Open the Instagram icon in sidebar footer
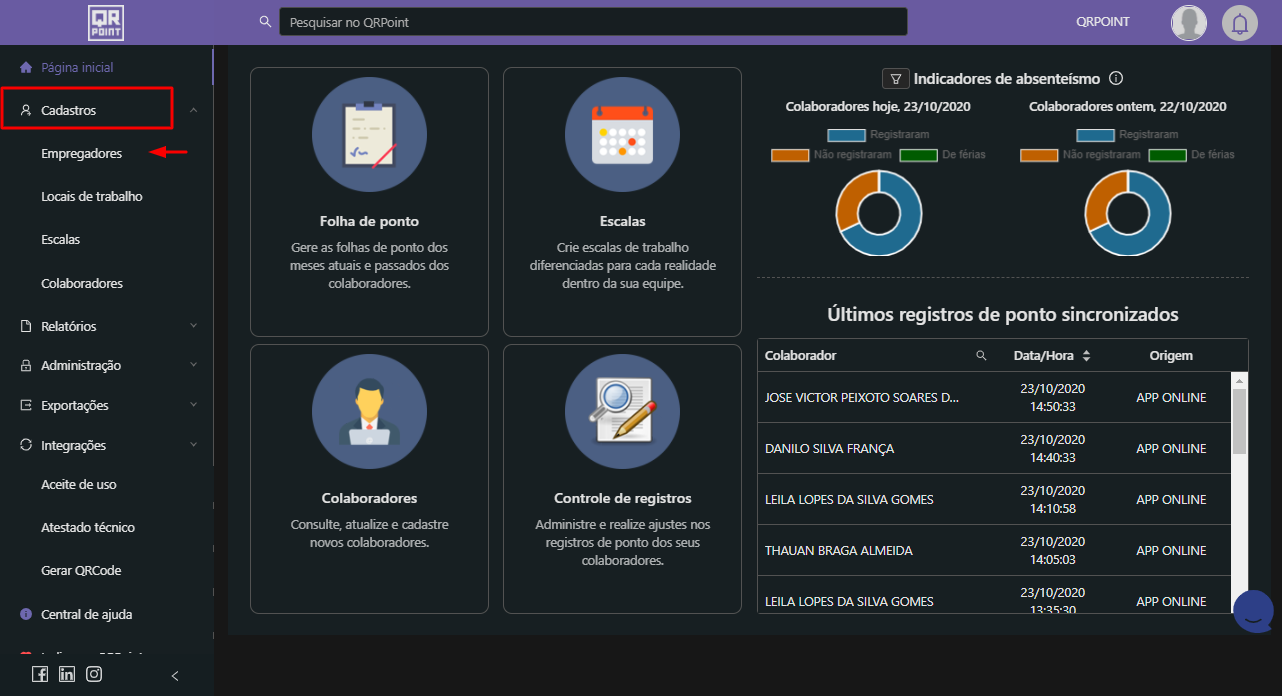1282x696 pixels. point(94,674)
